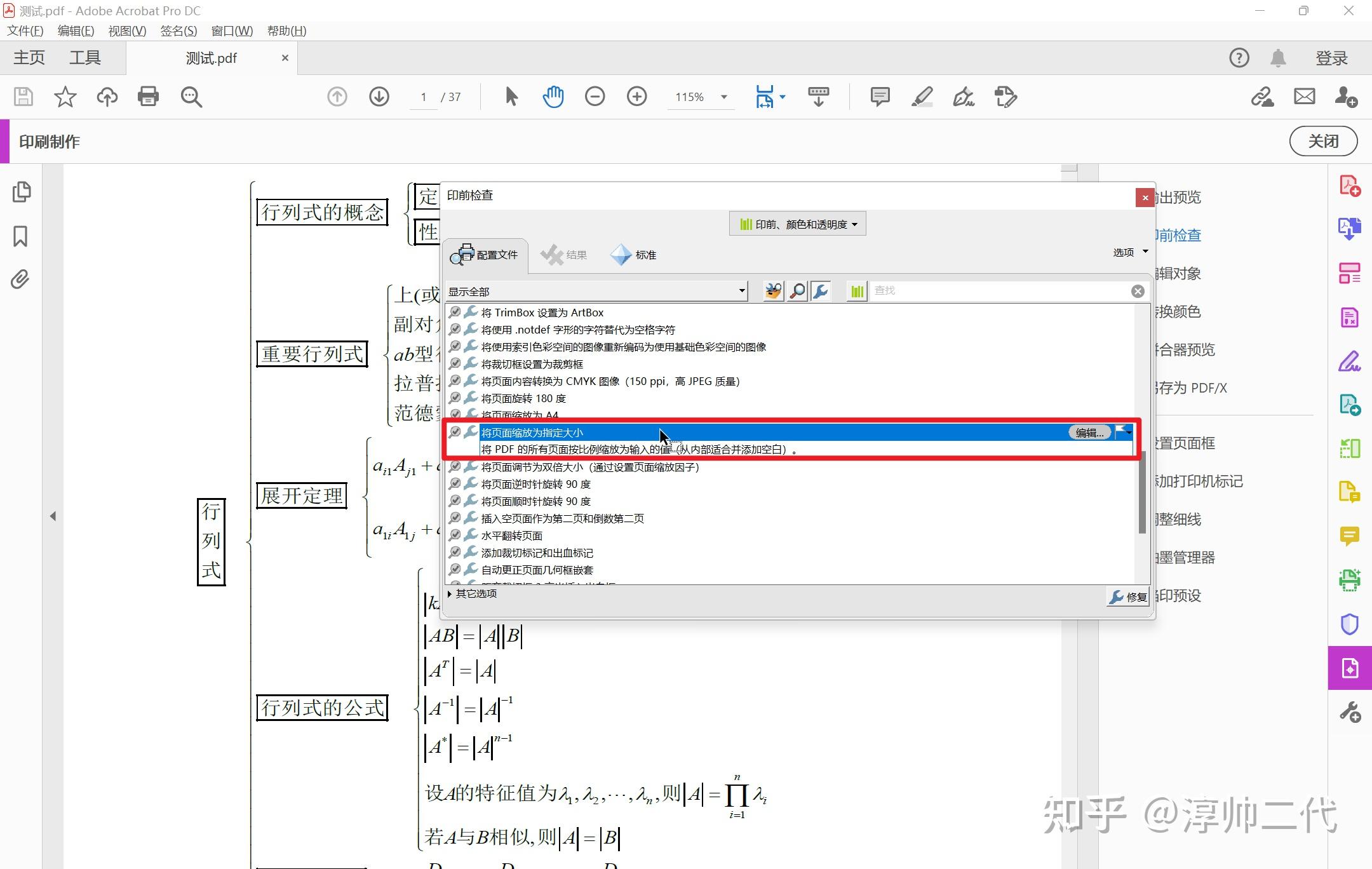Click the magnifier checks icon in Preflight dialog
Screen dimensions: 1372x869
[797, 291]
